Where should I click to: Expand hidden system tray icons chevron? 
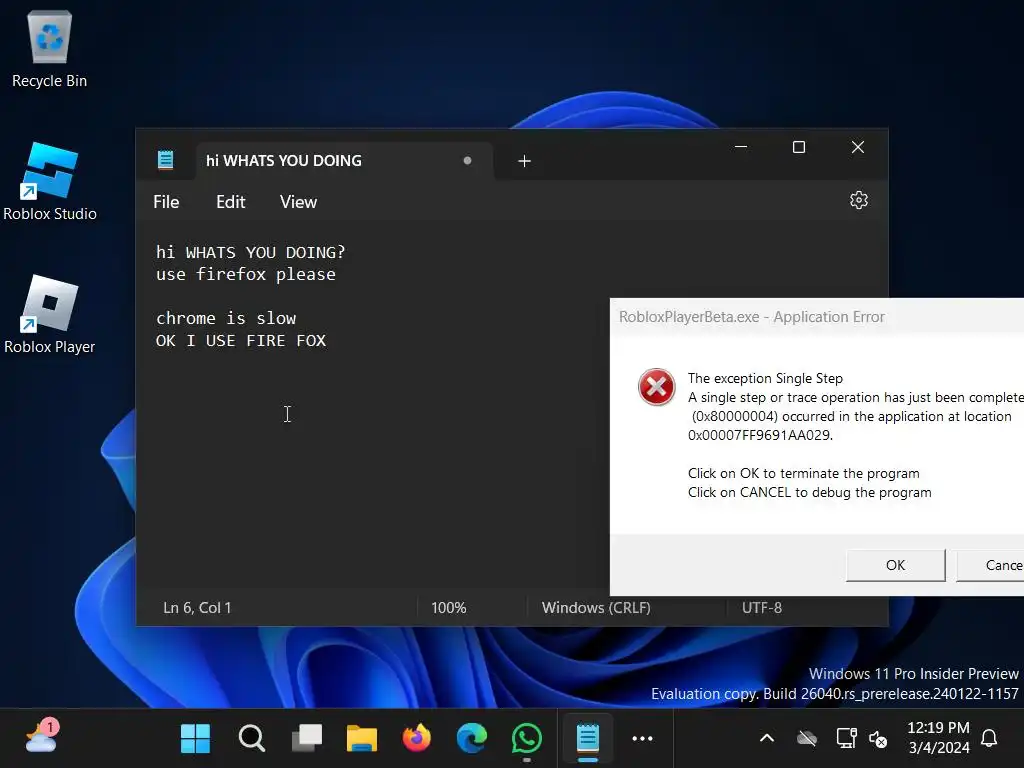tap(767, 739)
